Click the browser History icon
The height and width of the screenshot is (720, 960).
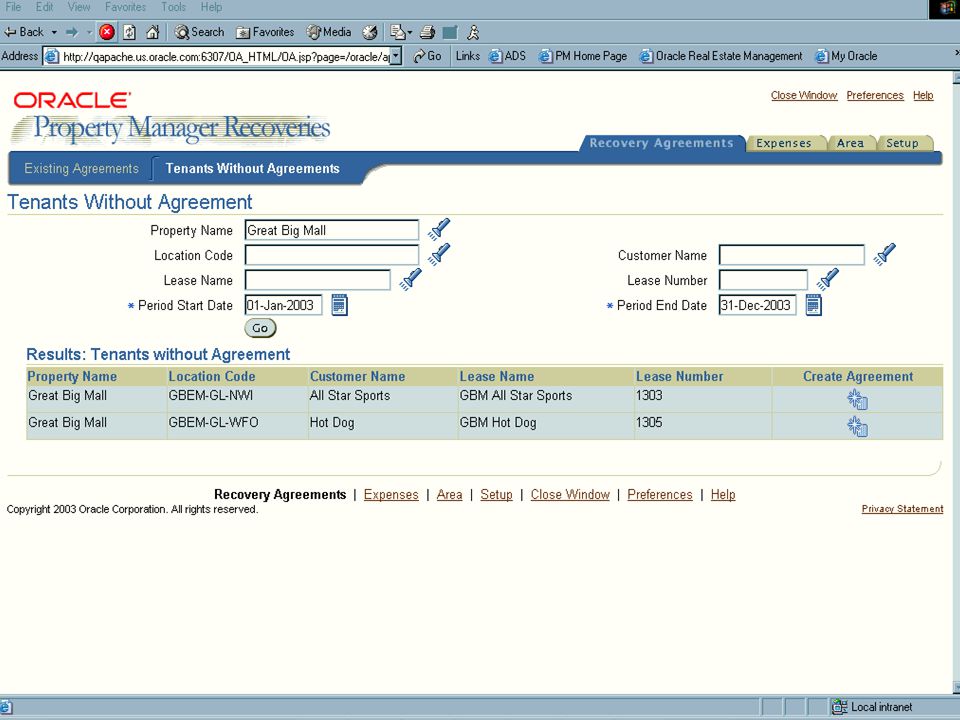click(370, 32)
